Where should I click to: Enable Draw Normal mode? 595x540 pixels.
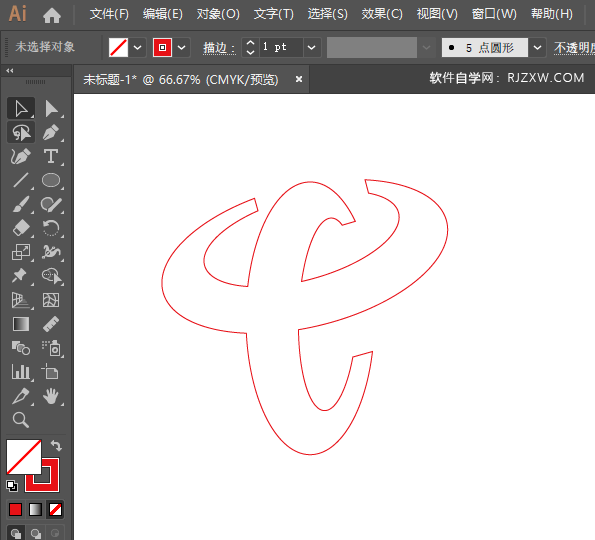coord(16,533)
